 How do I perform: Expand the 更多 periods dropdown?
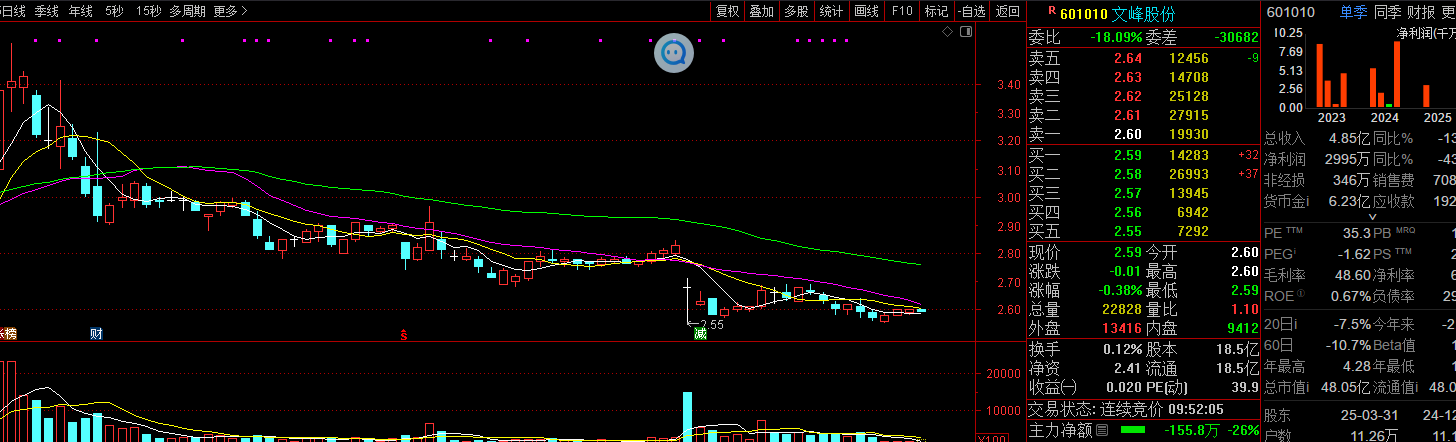coord(232,11)
